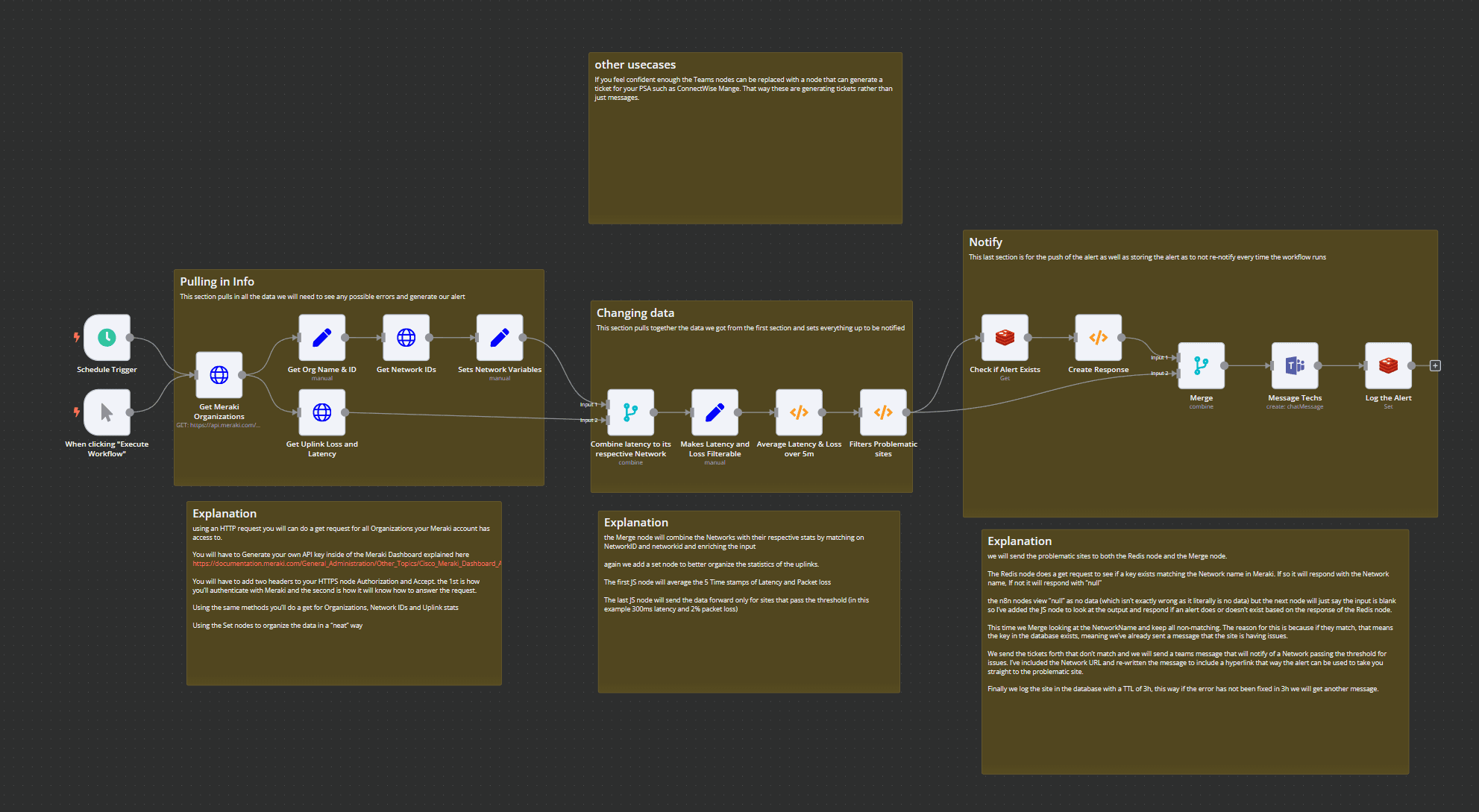1479x812 pixels.
Task: Open the Message Techs Teams node
Action: 1296,365
